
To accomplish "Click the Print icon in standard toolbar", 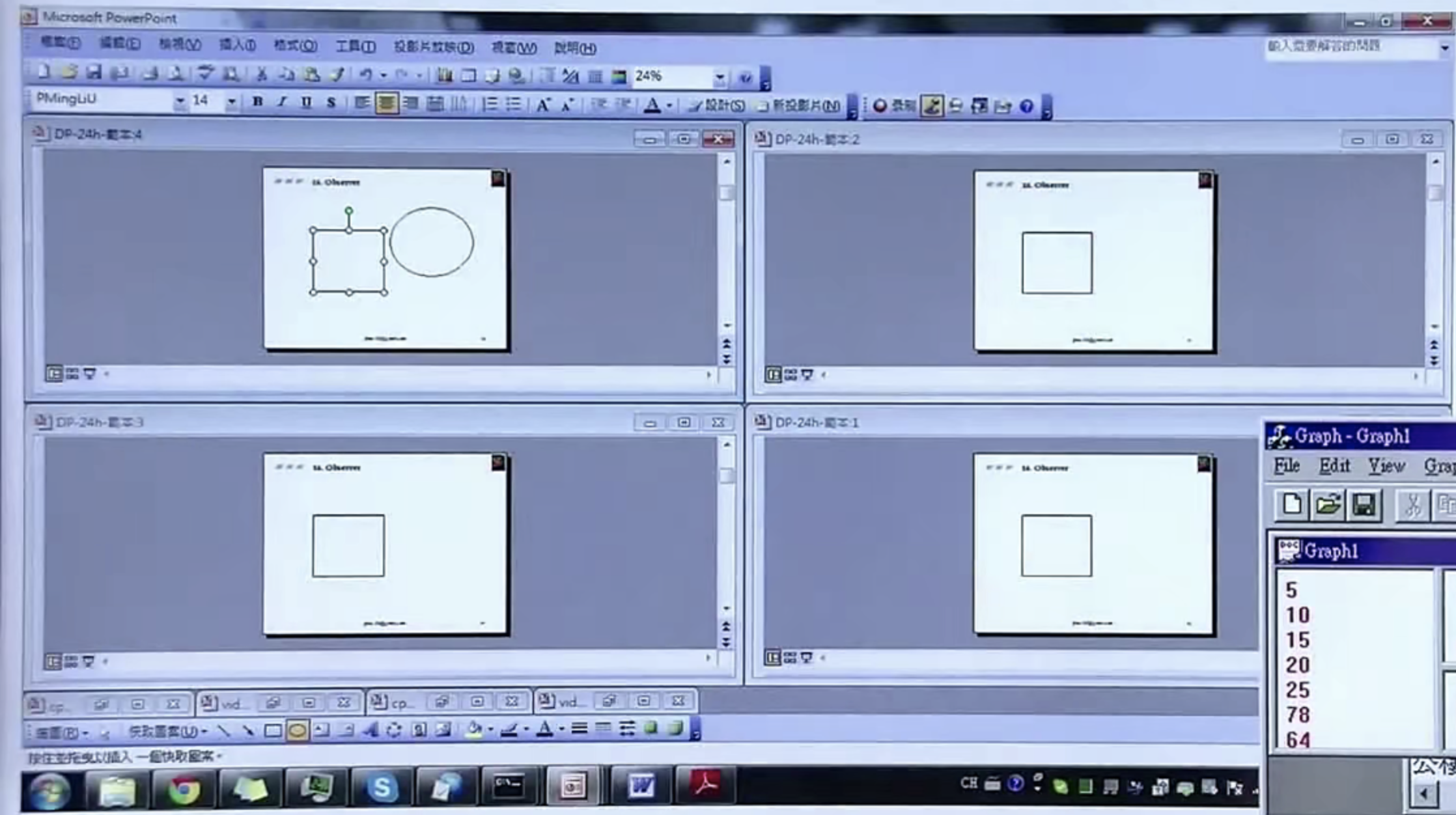I will pos(150,74).
